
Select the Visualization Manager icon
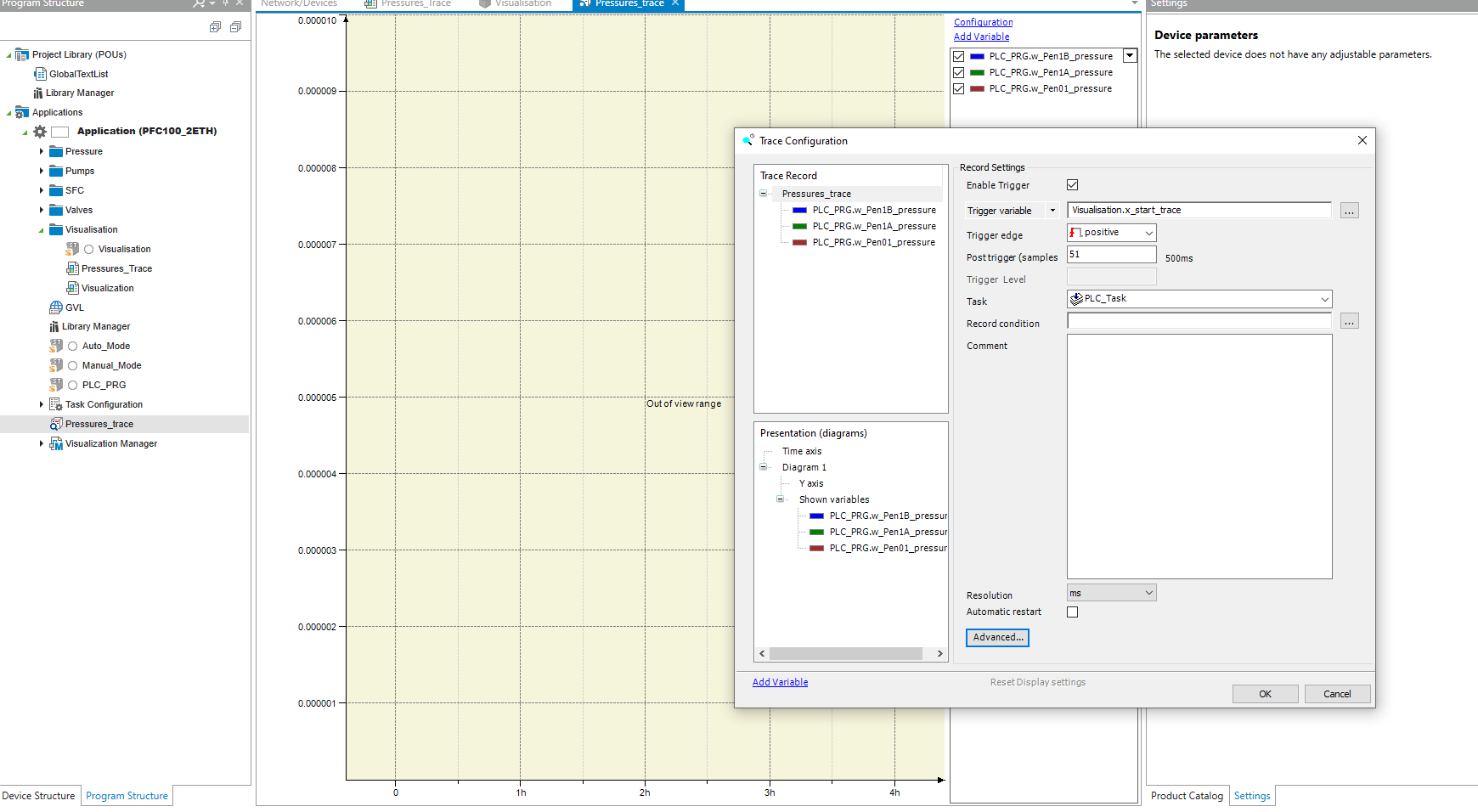point(56,443)
